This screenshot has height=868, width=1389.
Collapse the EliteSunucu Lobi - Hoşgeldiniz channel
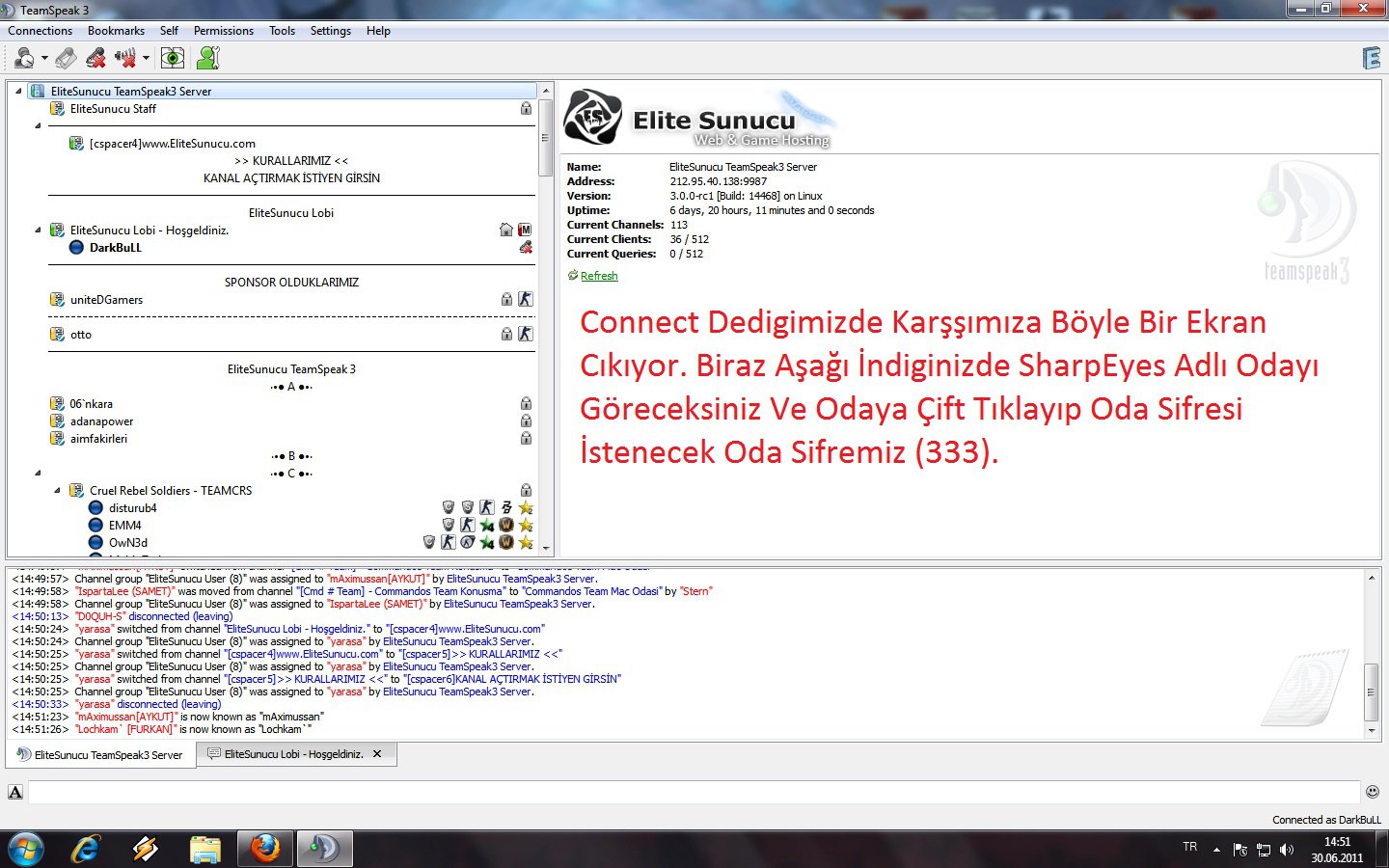point(38,230)
